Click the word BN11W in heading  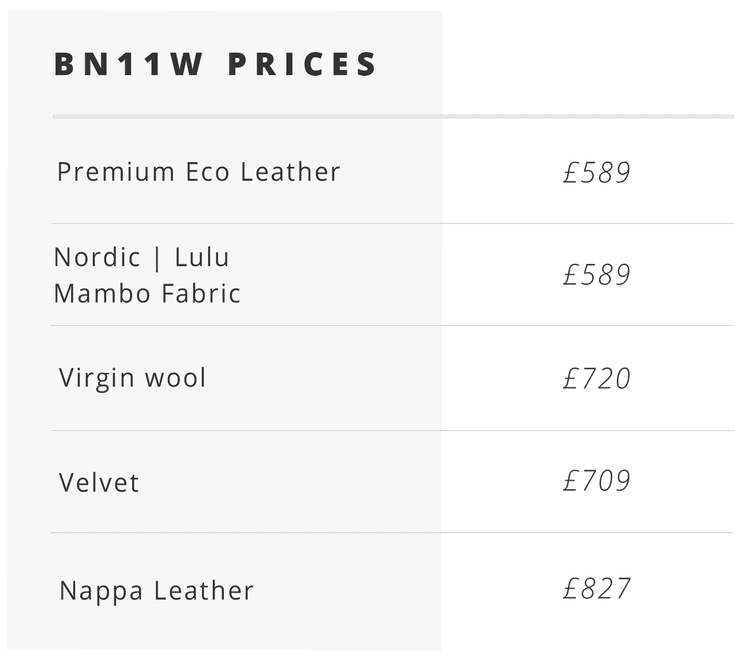(x=129, y=64)
